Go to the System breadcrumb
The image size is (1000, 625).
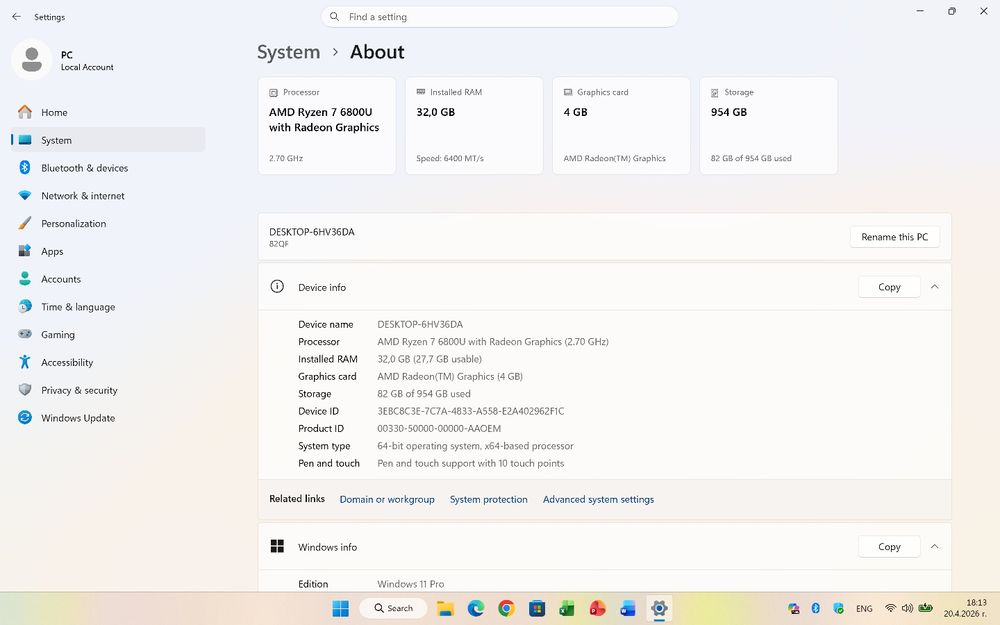pos(288,52)
